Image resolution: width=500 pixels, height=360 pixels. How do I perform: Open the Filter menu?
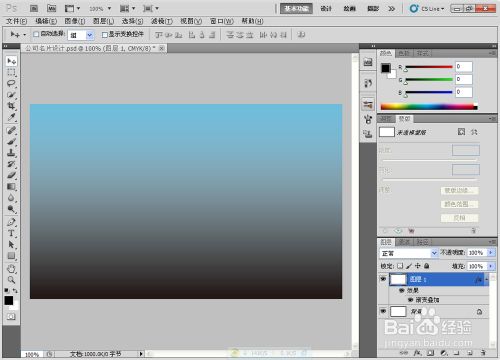click(162, 21)
